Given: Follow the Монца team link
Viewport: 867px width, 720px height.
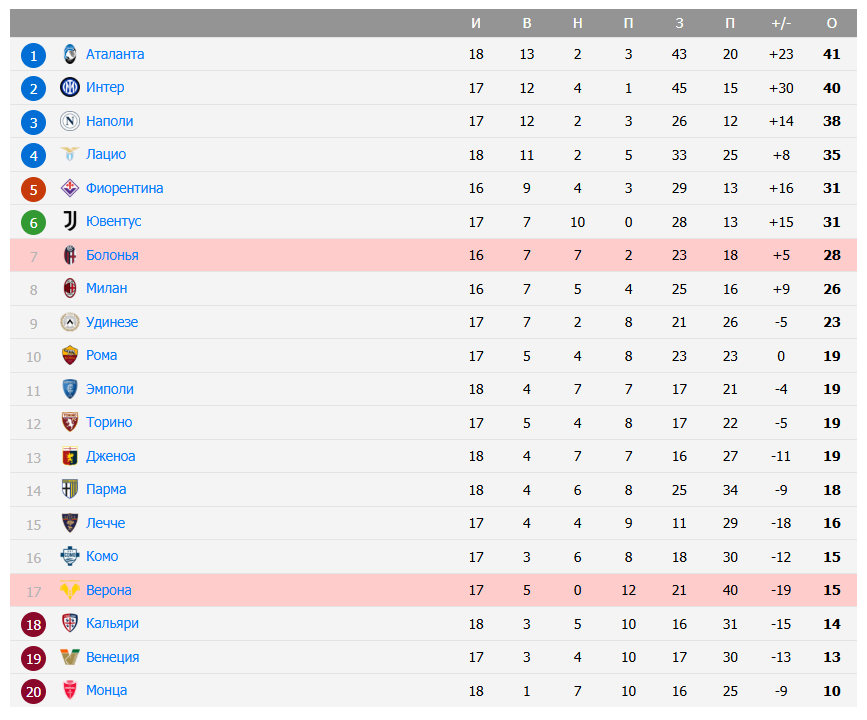Looking at the screenshot, I should tap(106, 690).
